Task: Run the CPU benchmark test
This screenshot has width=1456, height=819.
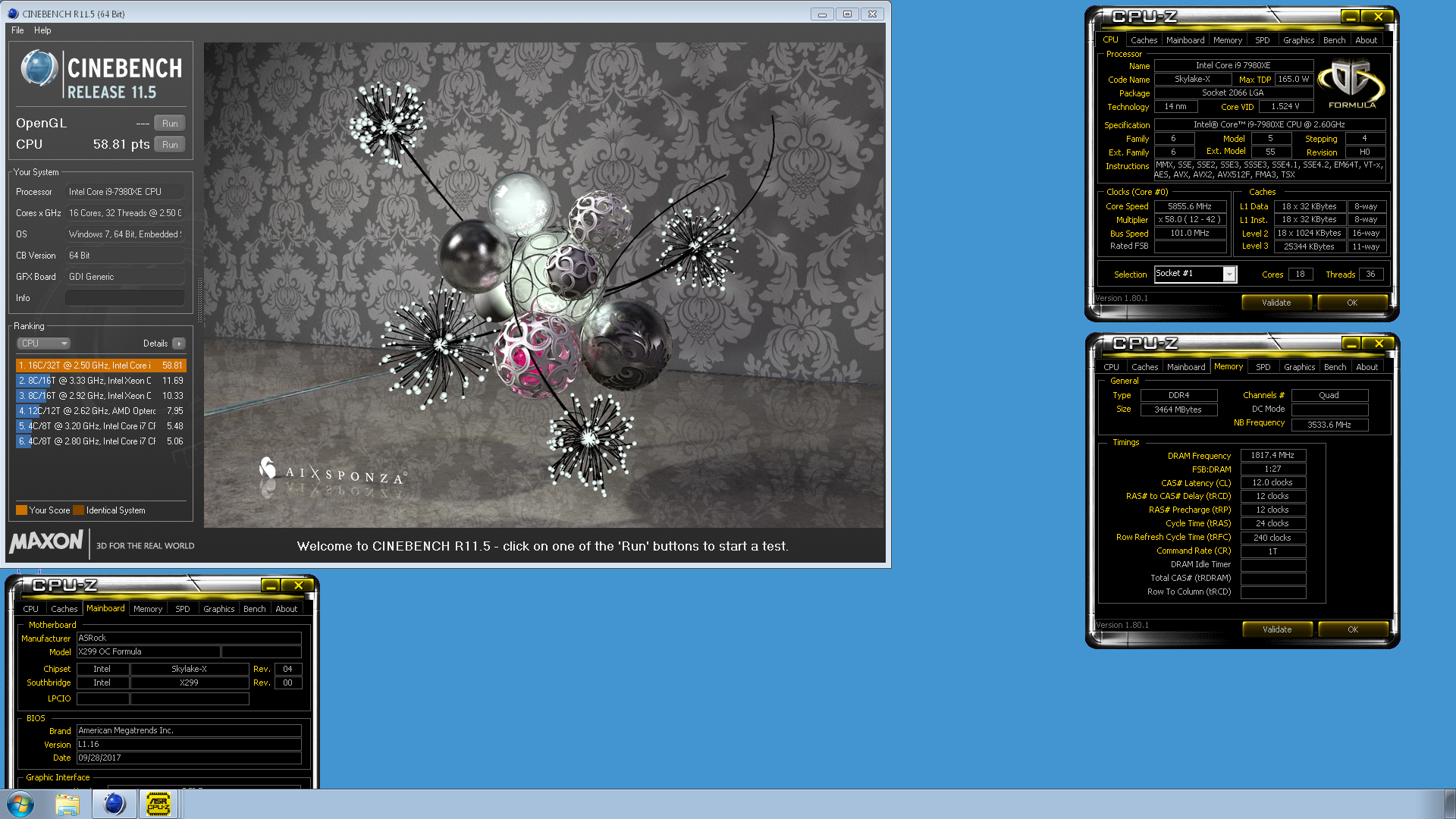Action: 170,145
